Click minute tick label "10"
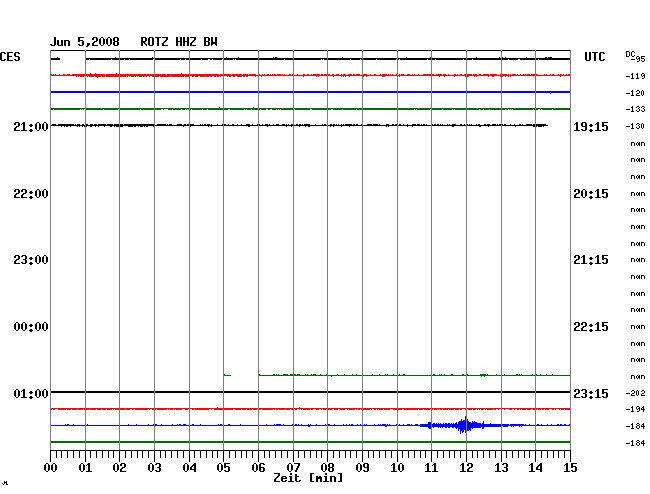Image resolution: width=650 pixels, height=494 pixels. pyautogui.click(x=397, y=468)
